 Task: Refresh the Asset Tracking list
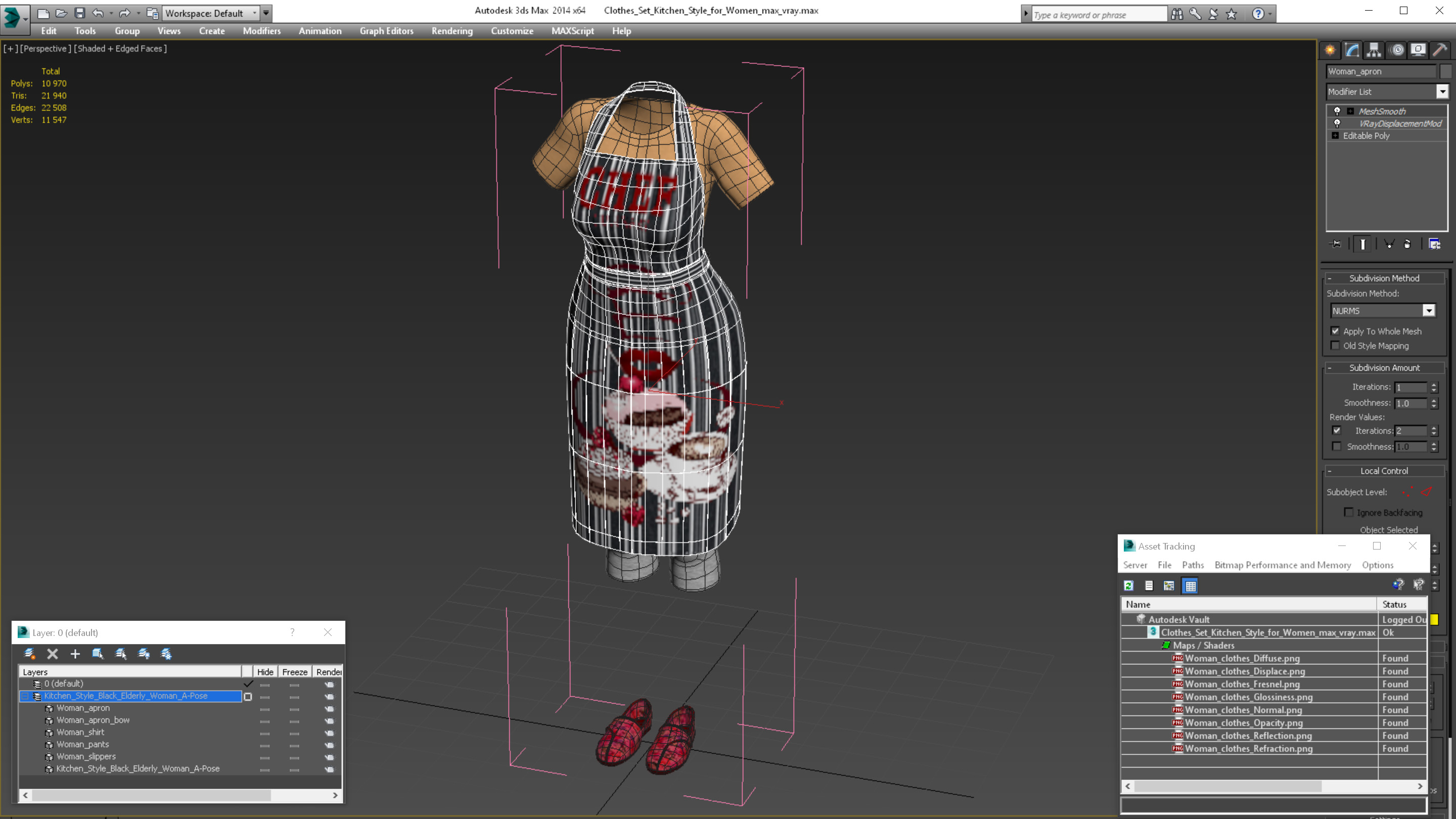tap(1129, 585)
